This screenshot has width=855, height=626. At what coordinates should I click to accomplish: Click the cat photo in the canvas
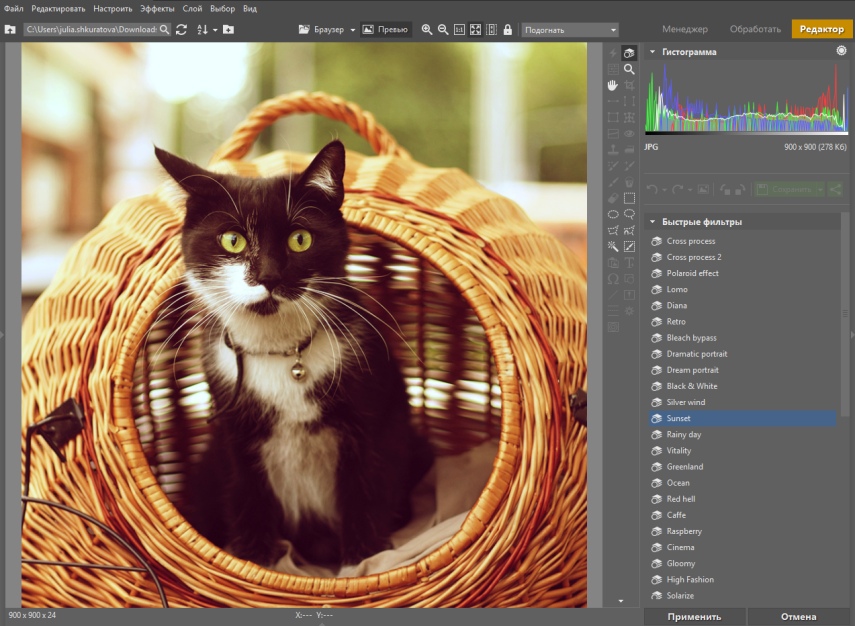[x=304, y=325]
